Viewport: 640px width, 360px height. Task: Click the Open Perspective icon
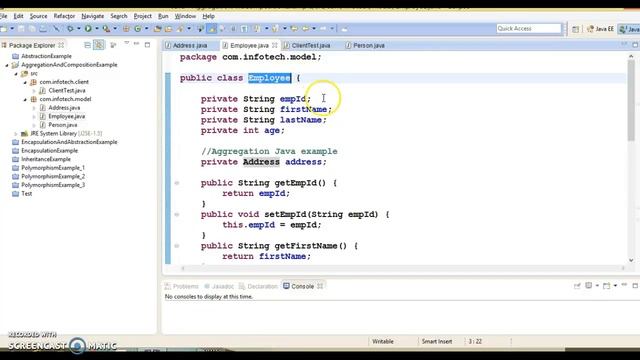tap(575, 29)
